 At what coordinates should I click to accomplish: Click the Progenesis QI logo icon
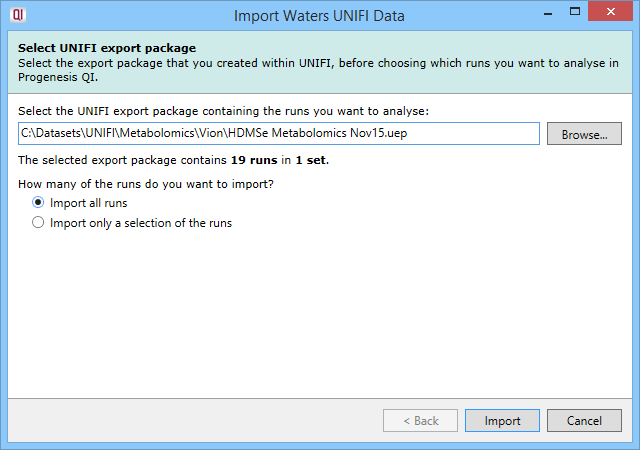[x=18, y=15]
